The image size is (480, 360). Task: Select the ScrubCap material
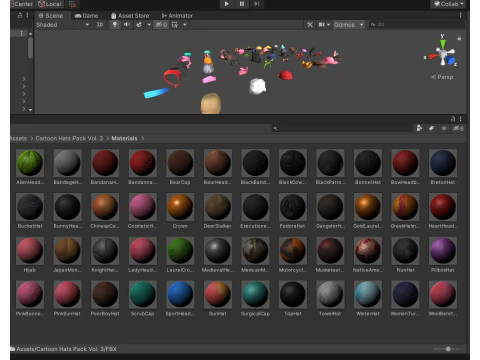[142, 298]
